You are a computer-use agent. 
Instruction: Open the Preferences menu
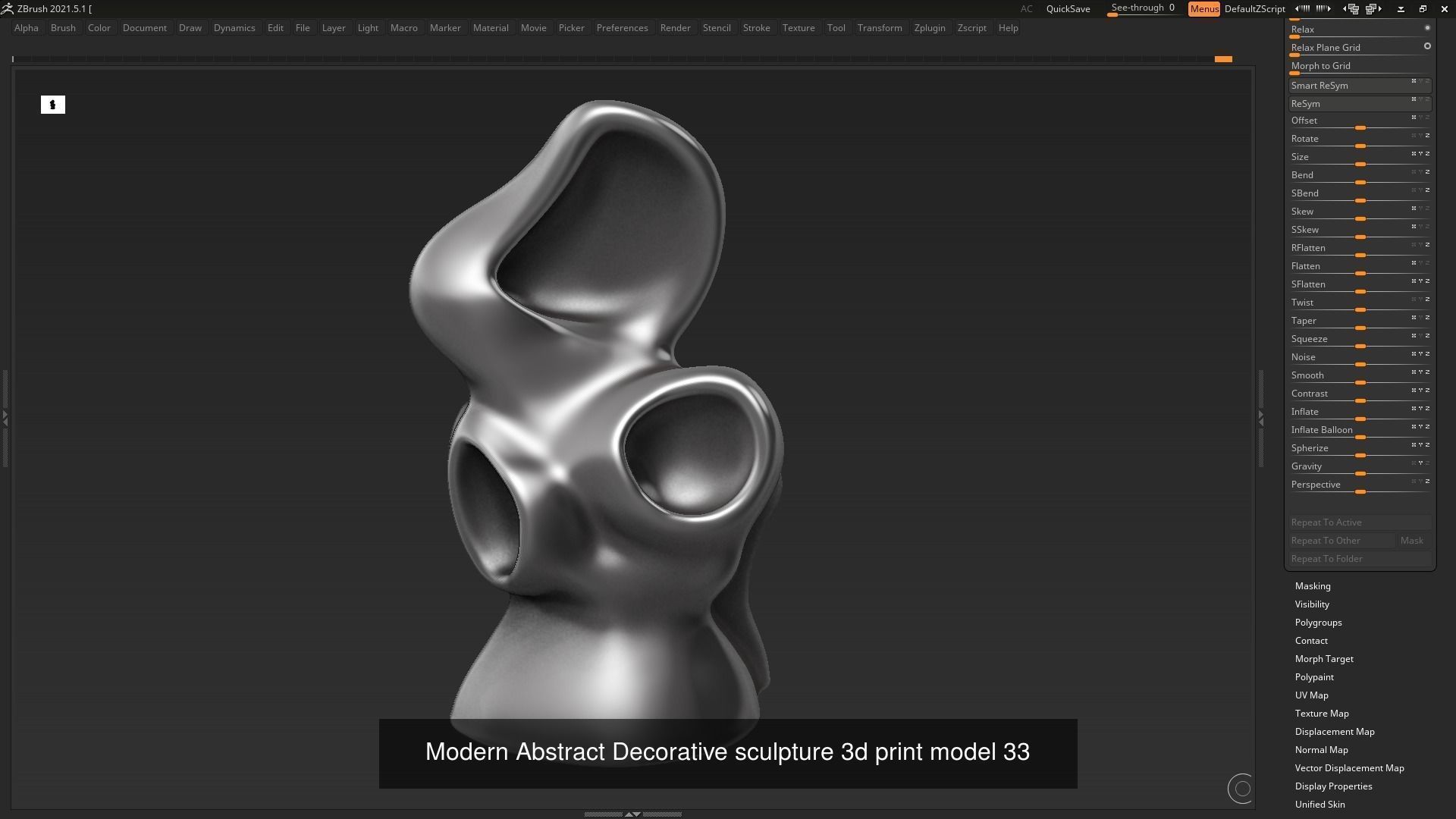[622, 28]
